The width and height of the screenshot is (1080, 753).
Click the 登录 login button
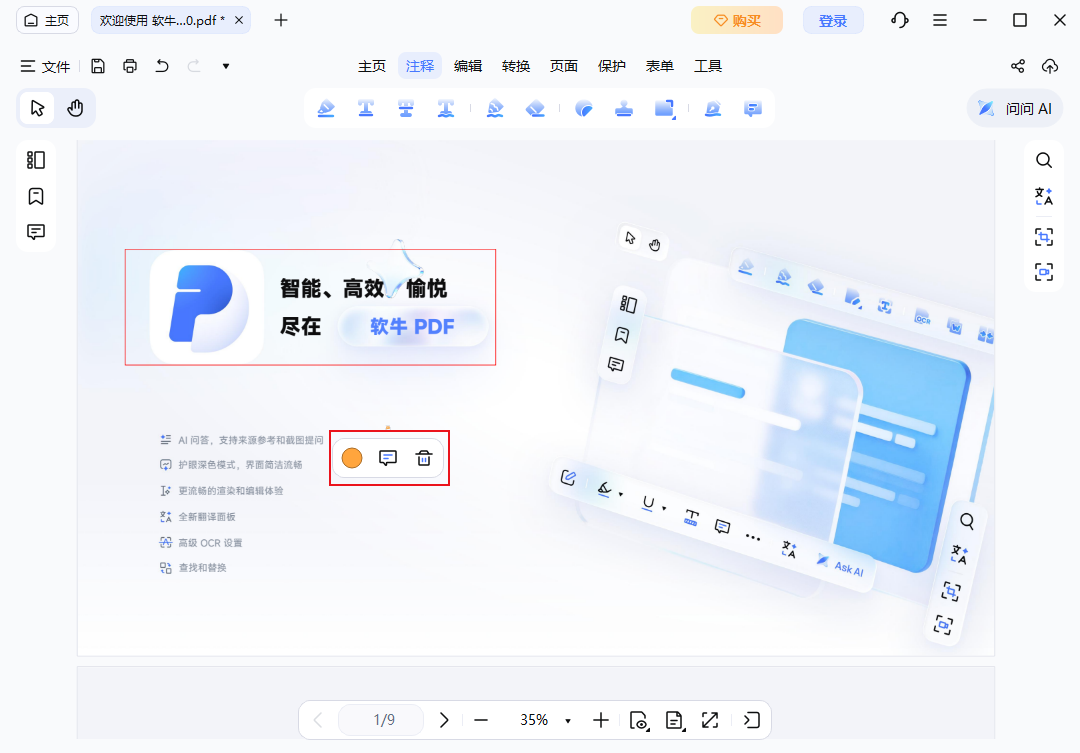click(833, 20)
